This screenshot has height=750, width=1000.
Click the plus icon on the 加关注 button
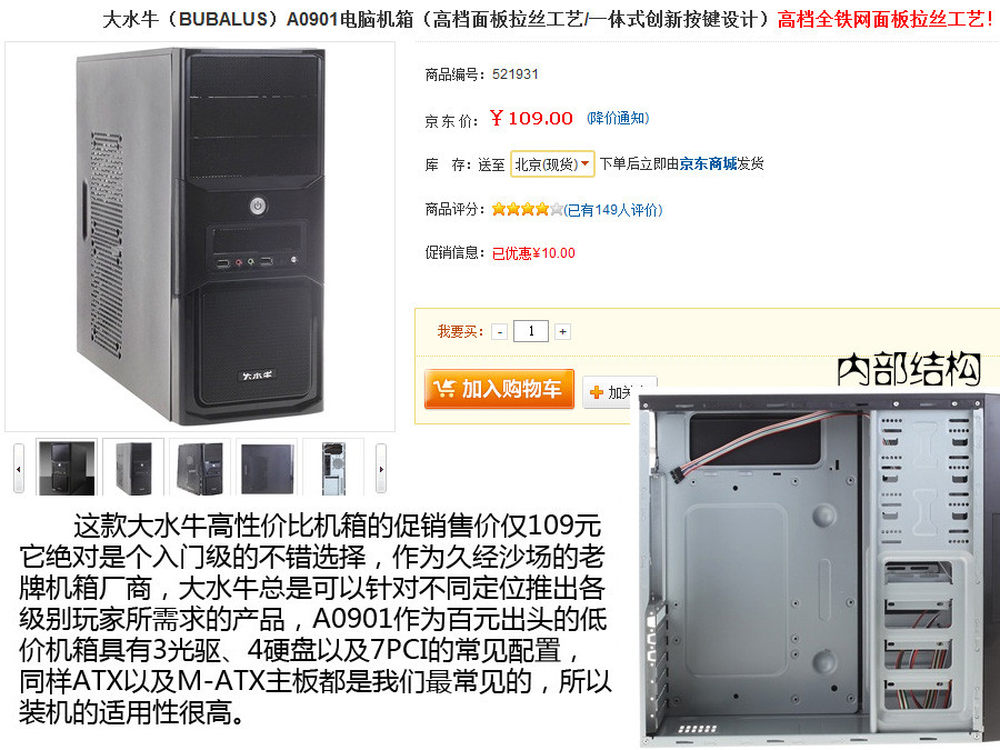pos(596,392)
